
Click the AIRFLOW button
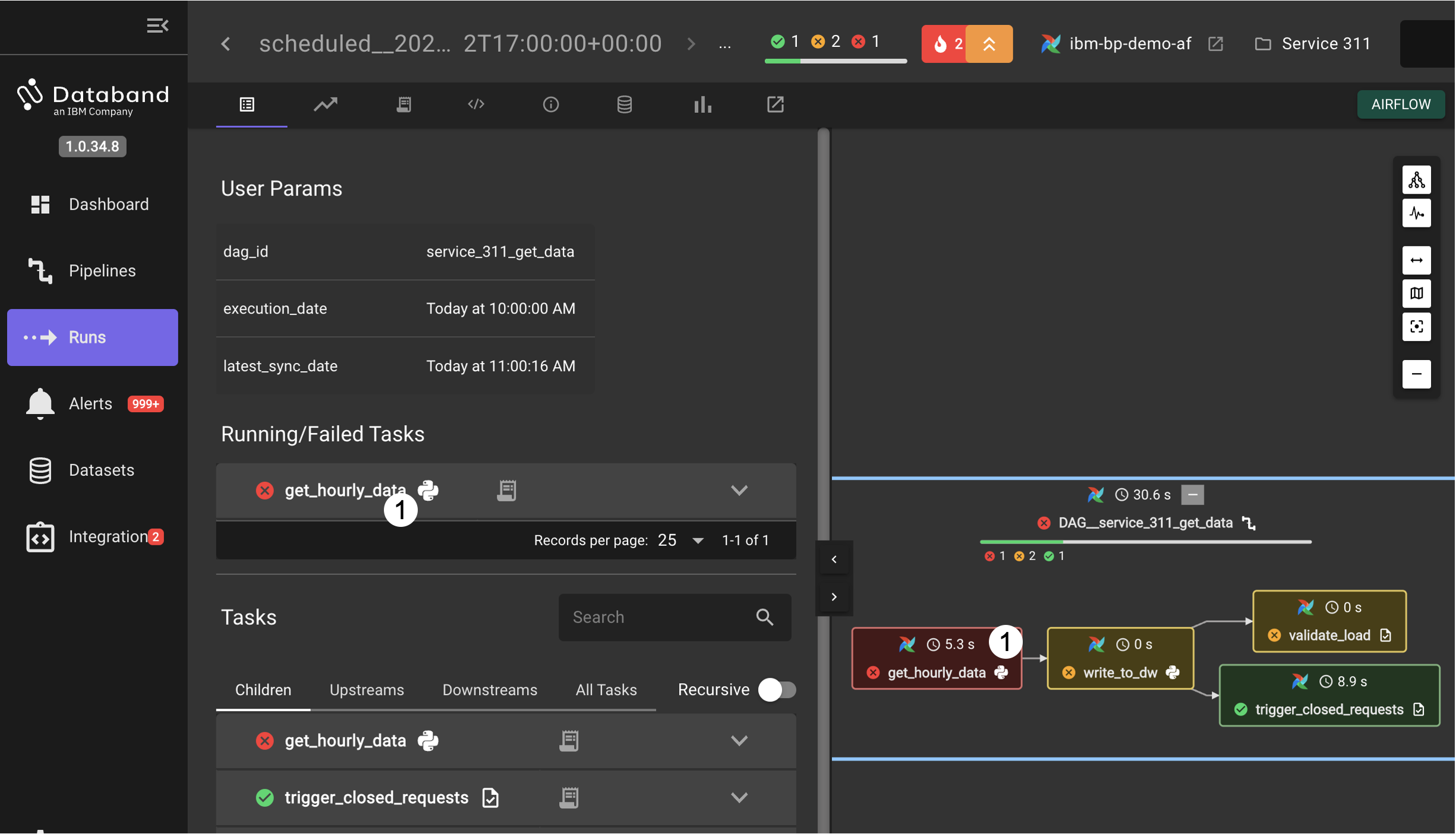[1400, 105]
